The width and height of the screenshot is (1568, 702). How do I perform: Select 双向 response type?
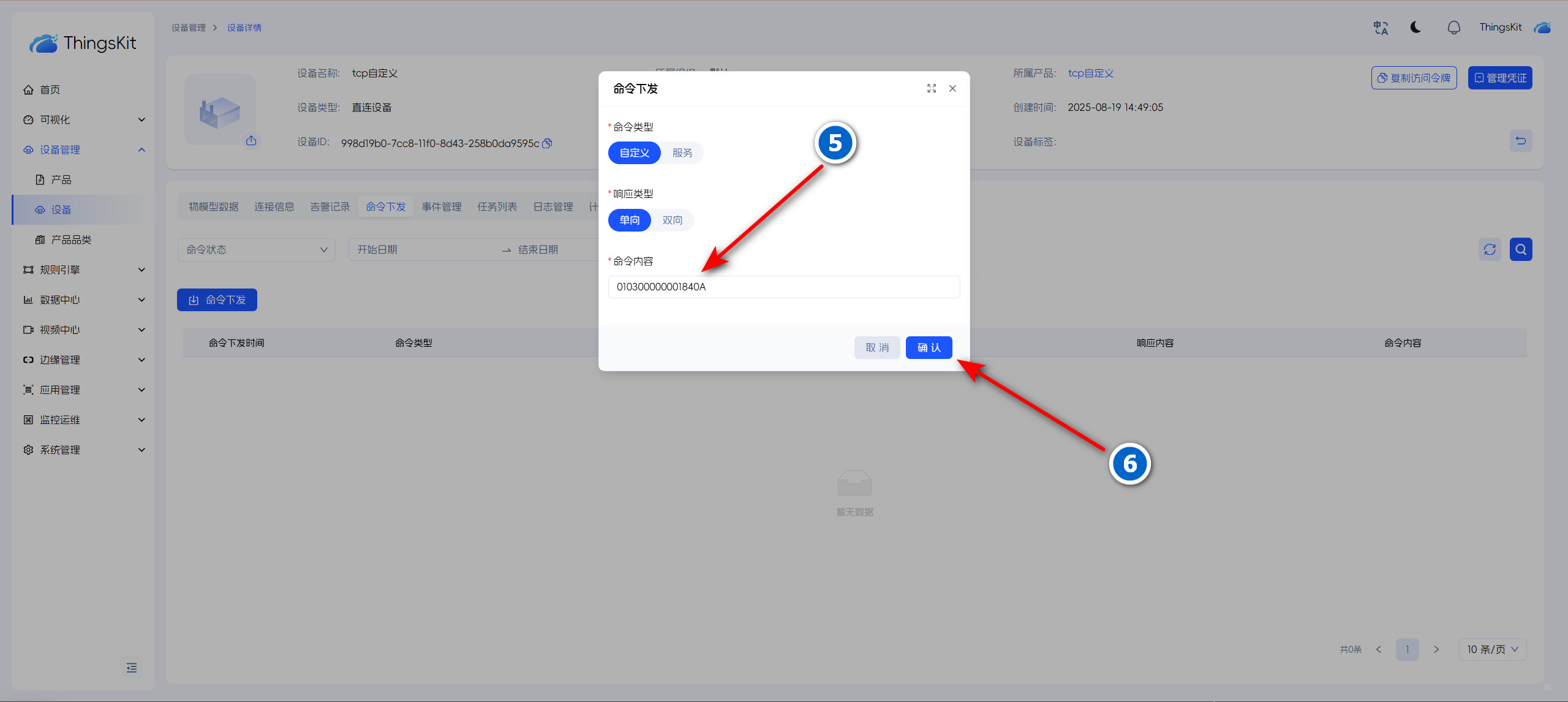coord(672,221)
